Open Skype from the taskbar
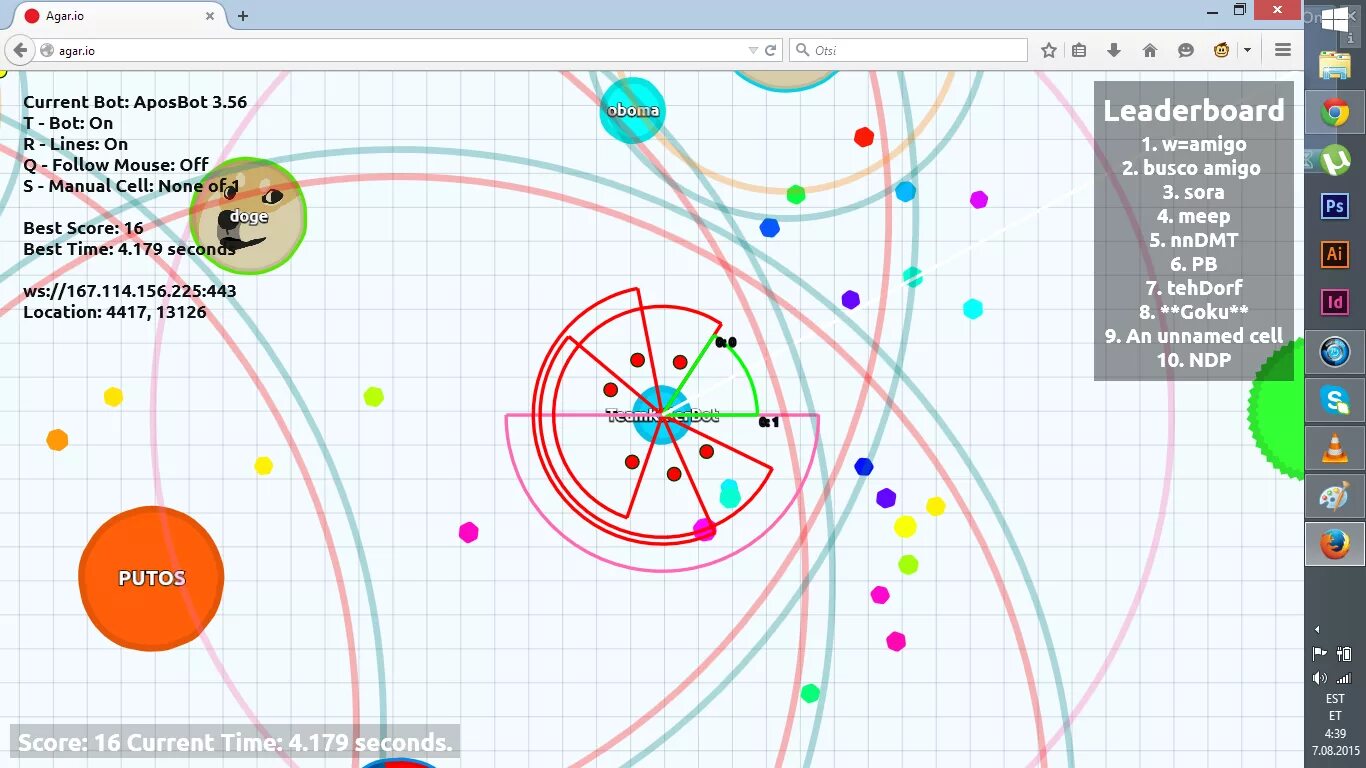The image size is (1366, 768). pyautogui.click(x=1335, y=400)
